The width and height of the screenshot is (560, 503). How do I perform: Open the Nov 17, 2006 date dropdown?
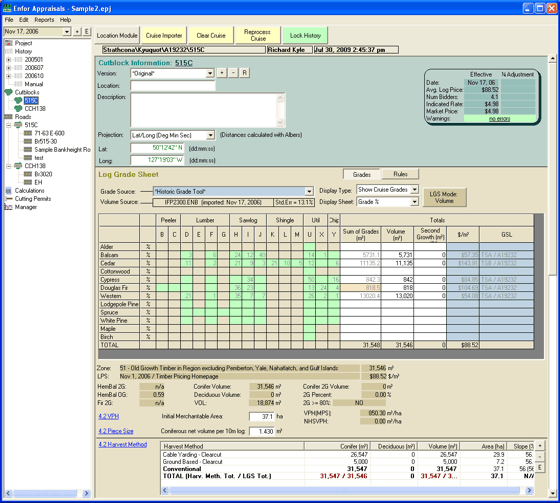[x=67, y=32]
